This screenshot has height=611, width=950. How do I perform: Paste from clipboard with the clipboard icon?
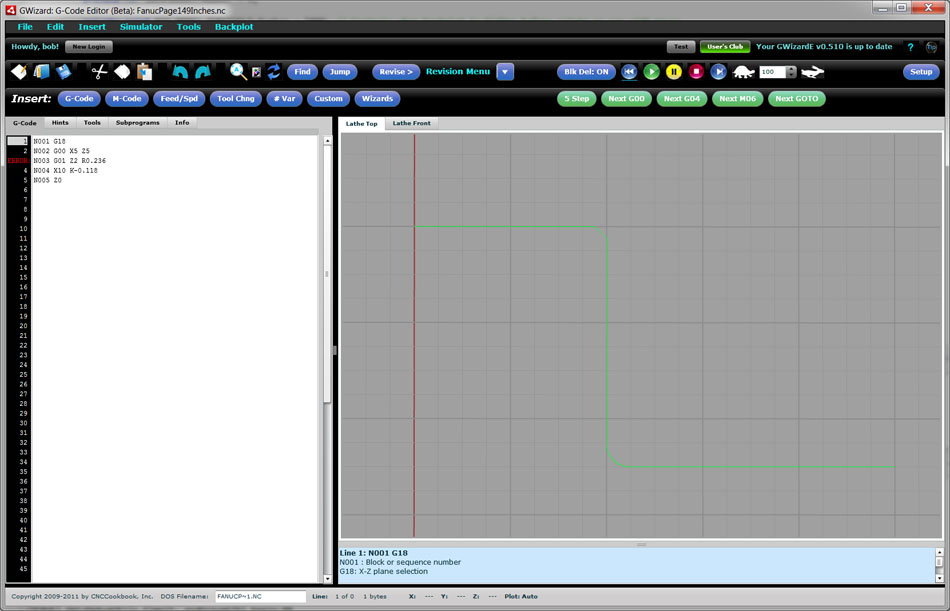tap(143, 71)
